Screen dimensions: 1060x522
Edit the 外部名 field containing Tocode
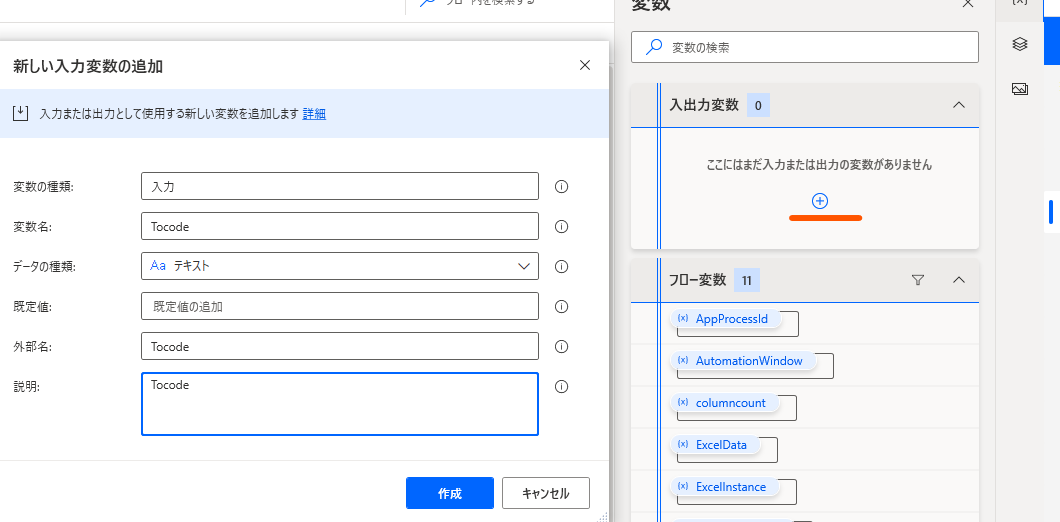coord(340,346)
